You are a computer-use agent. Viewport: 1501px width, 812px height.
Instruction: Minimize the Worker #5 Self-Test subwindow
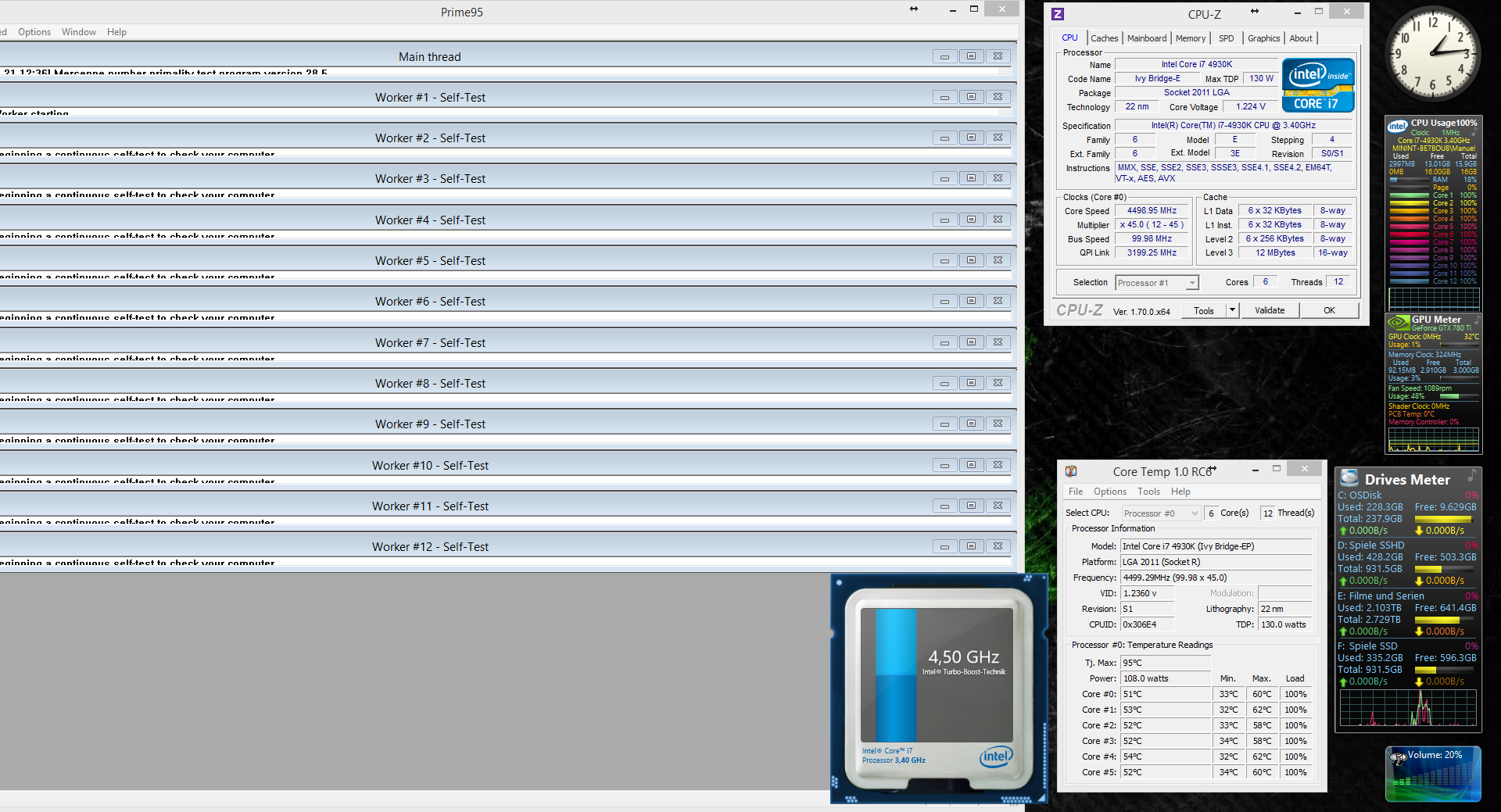944,260
